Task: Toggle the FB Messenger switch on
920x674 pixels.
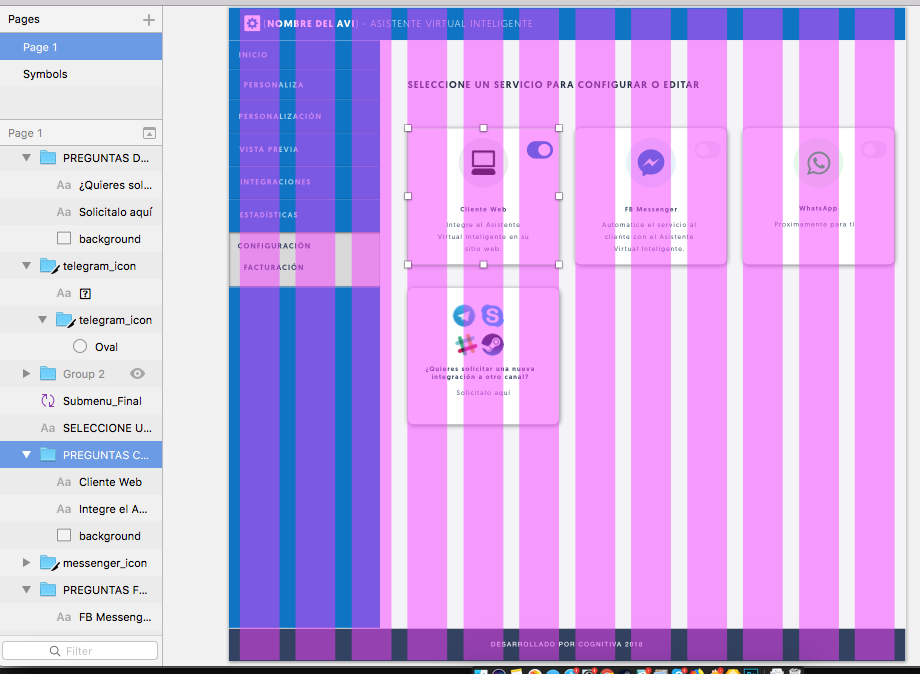Action: [708, 150]
